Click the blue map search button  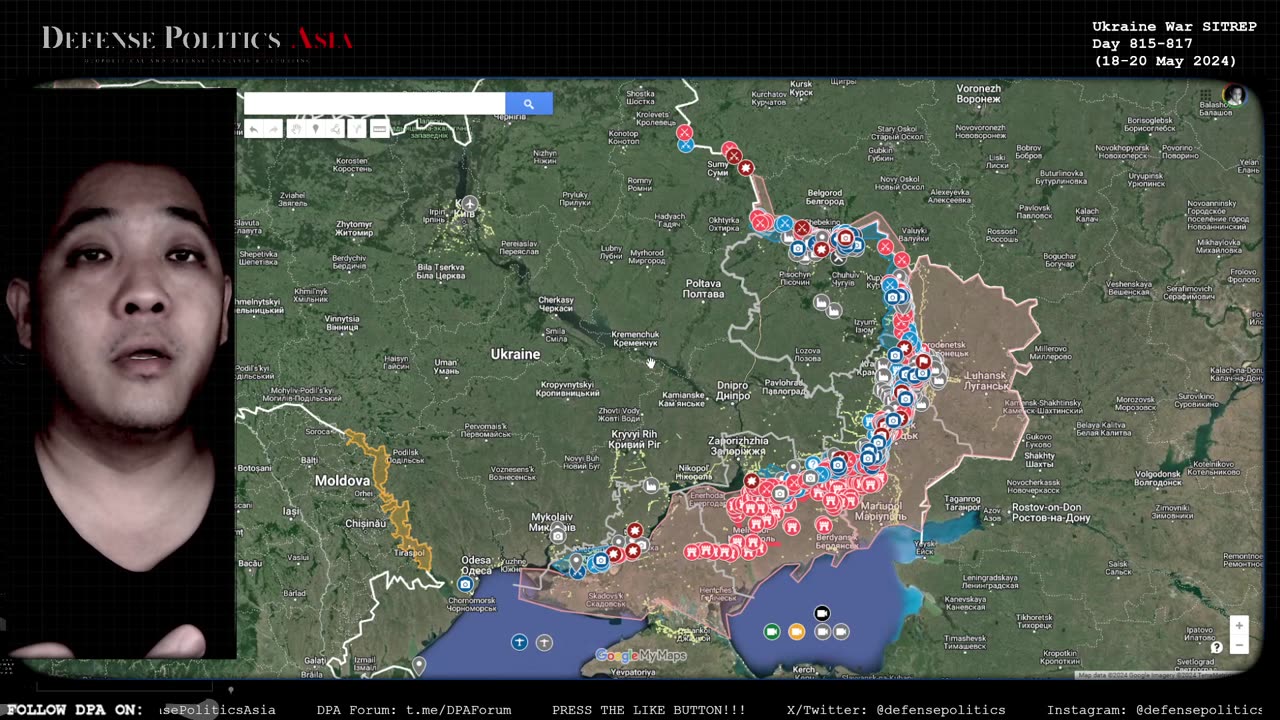pyautogui.click(x=528, y=103)
